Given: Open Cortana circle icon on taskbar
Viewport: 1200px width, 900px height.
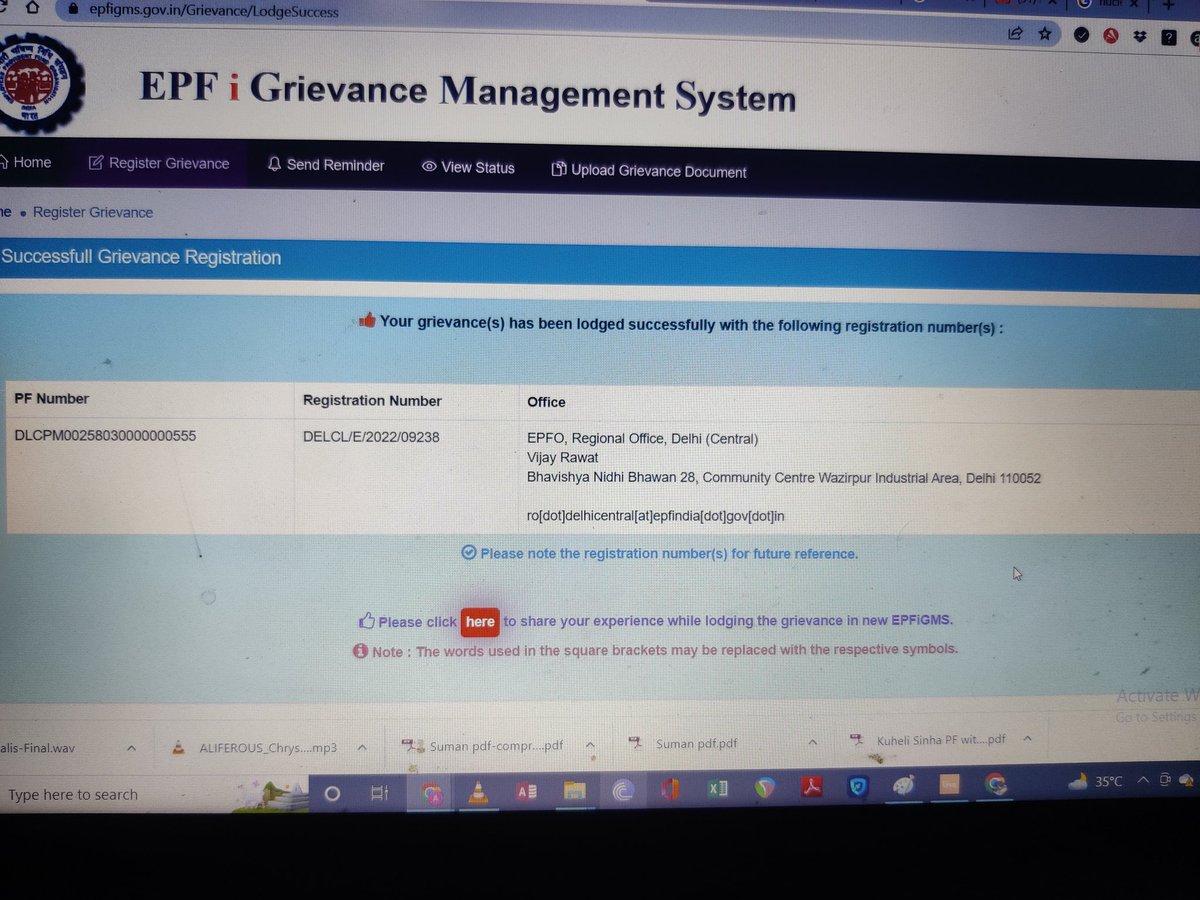Looking at the screenshot, I should [333, 794].
